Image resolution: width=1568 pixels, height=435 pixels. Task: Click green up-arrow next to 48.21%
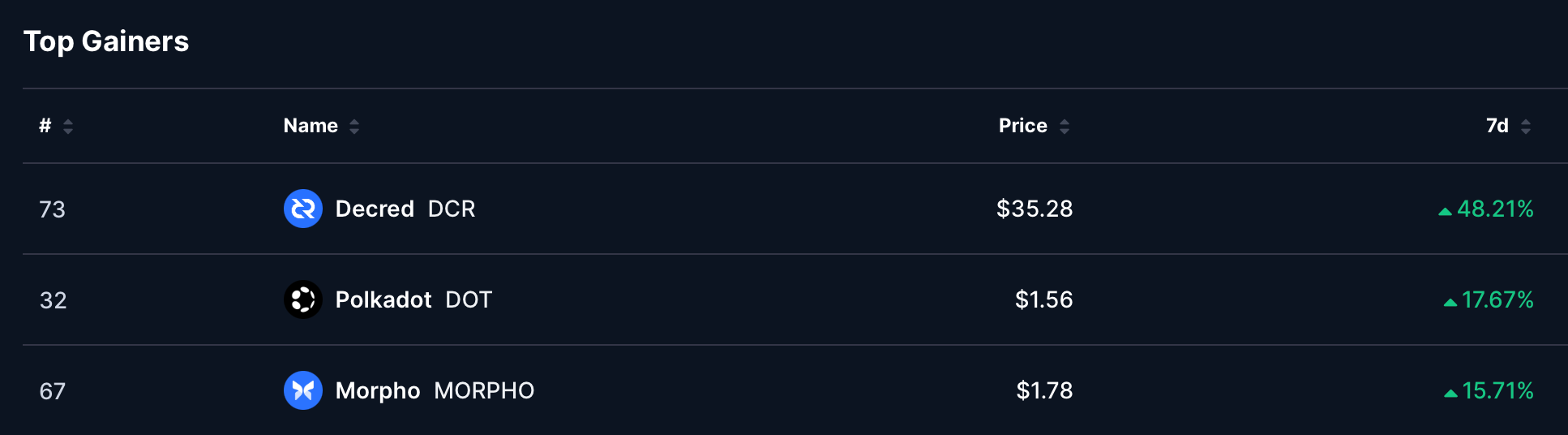point(1445,211)
